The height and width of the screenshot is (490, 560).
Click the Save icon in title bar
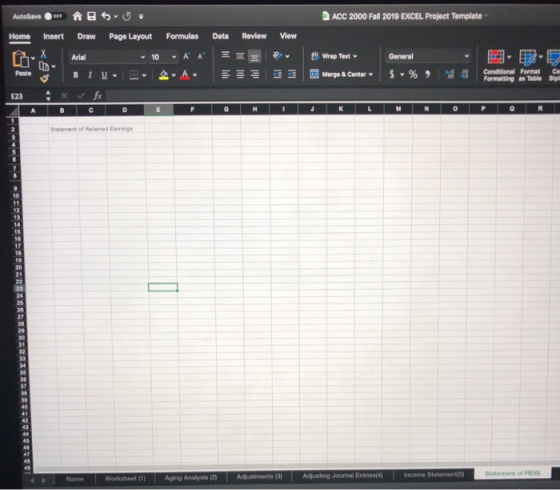click(91, 16)
